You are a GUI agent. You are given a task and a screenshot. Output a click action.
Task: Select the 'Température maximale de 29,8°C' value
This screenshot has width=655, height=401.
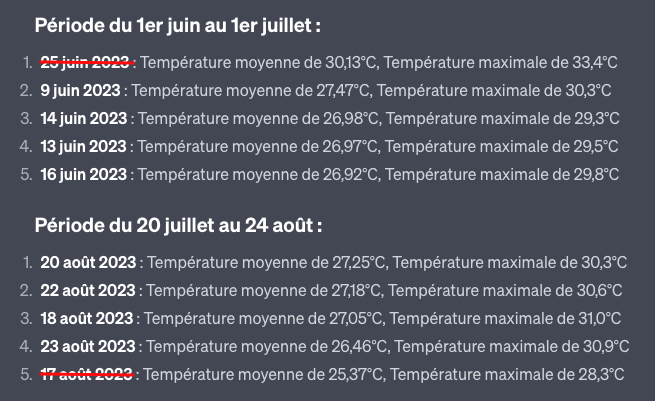point(502,175)
